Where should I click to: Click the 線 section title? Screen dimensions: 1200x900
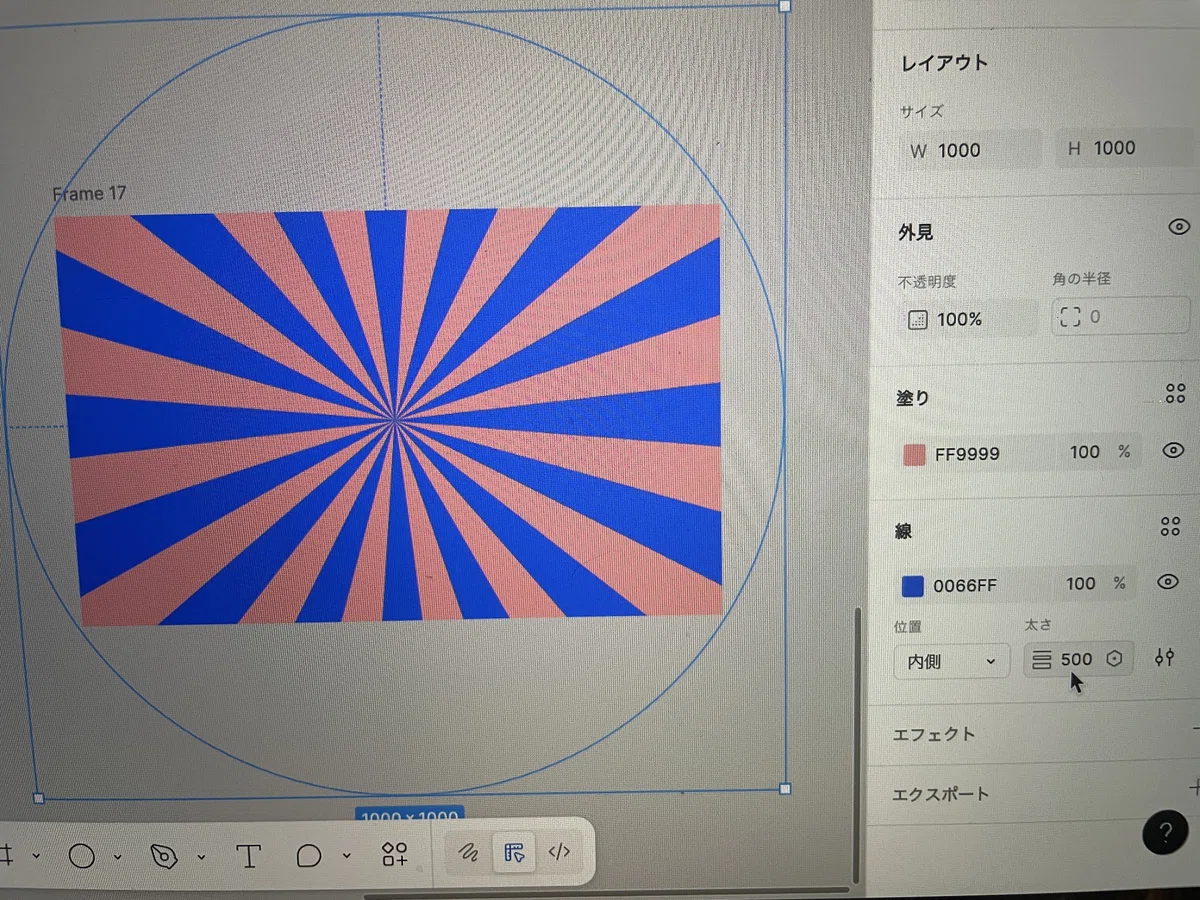[903, 531]
